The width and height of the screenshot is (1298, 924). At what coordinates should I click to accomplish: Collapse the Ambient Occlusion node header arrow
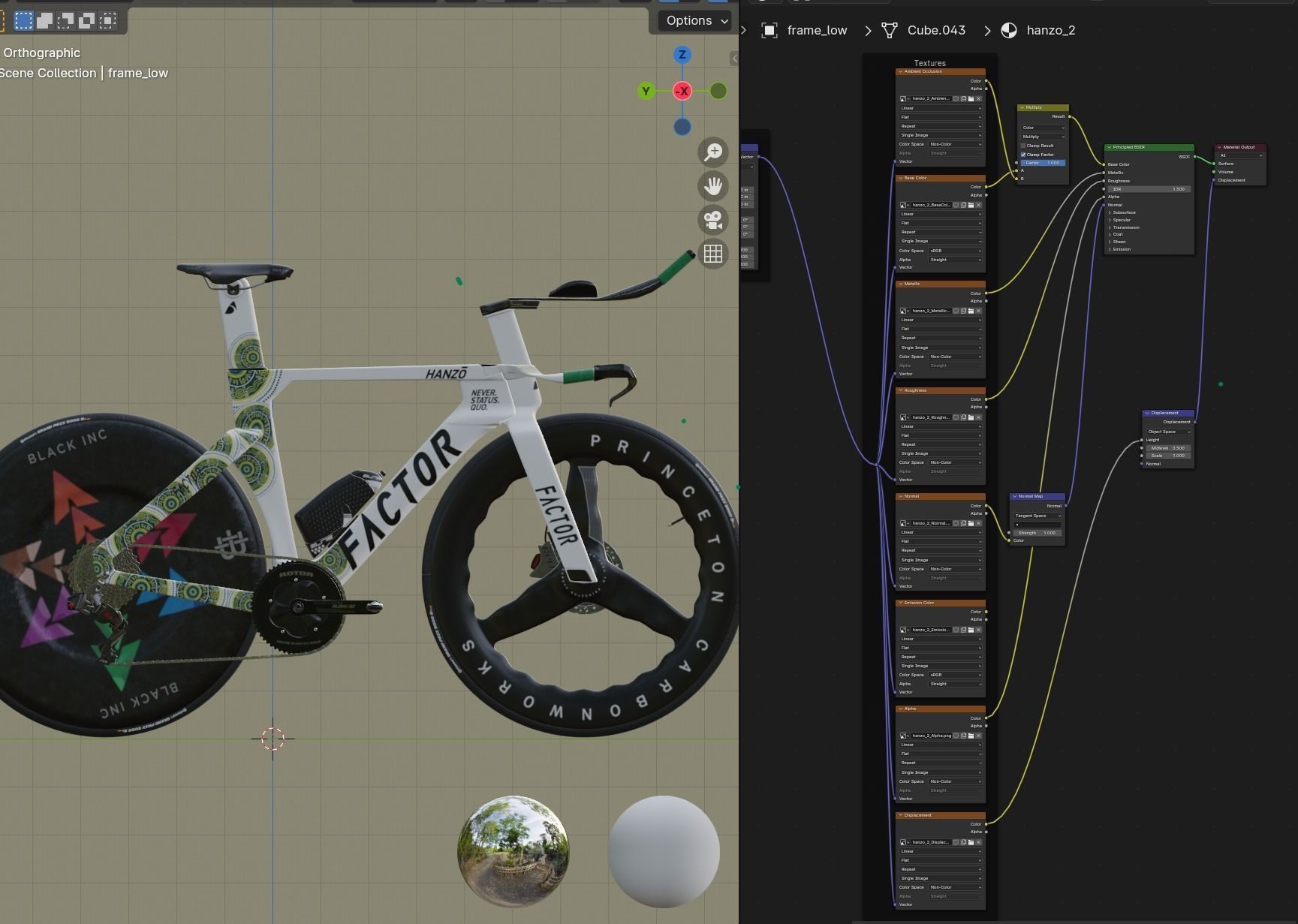(900, 71)
